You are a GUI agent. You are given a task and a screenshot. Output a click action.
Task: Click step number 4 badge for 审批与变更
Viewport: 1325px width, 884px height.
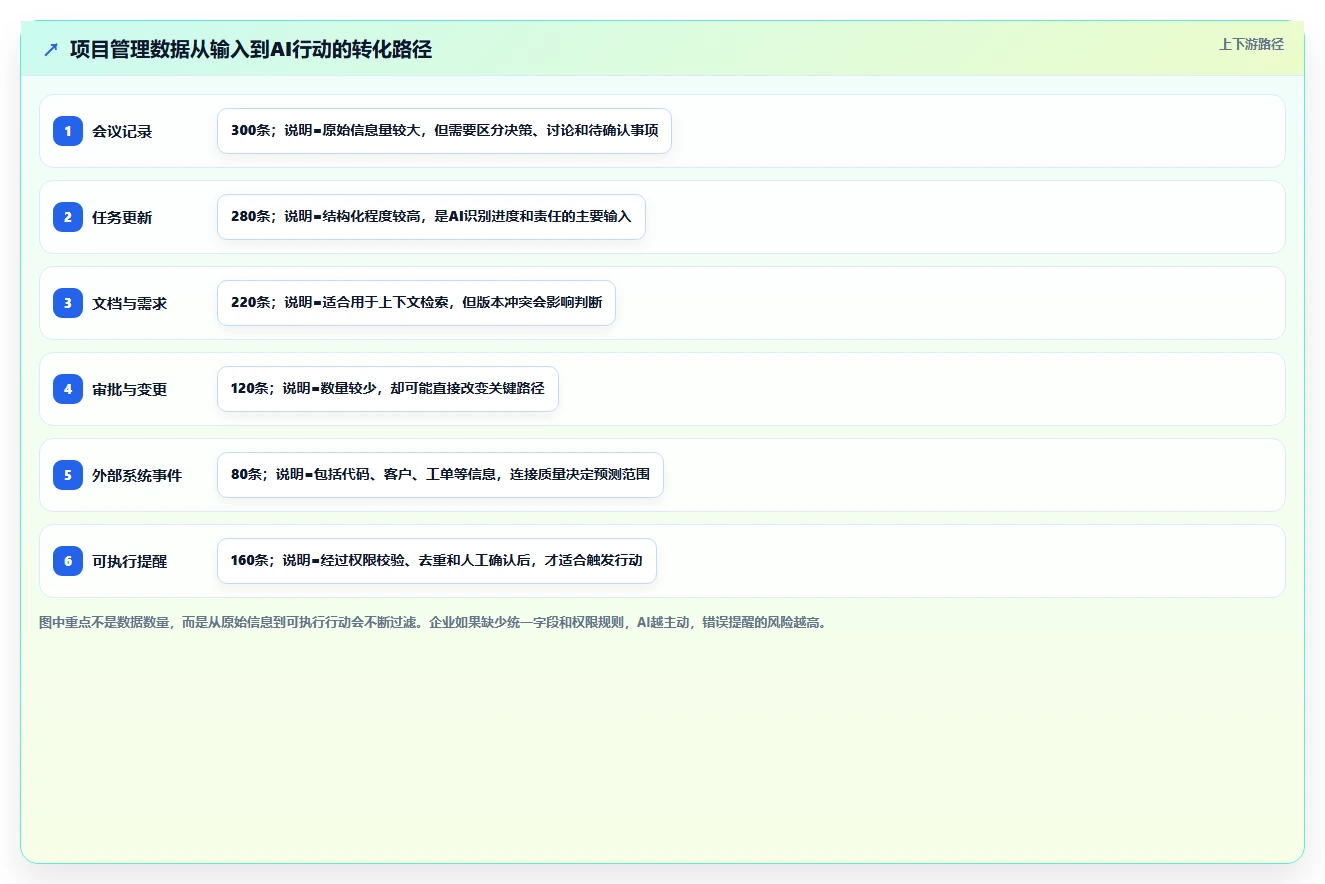point(68,389)
